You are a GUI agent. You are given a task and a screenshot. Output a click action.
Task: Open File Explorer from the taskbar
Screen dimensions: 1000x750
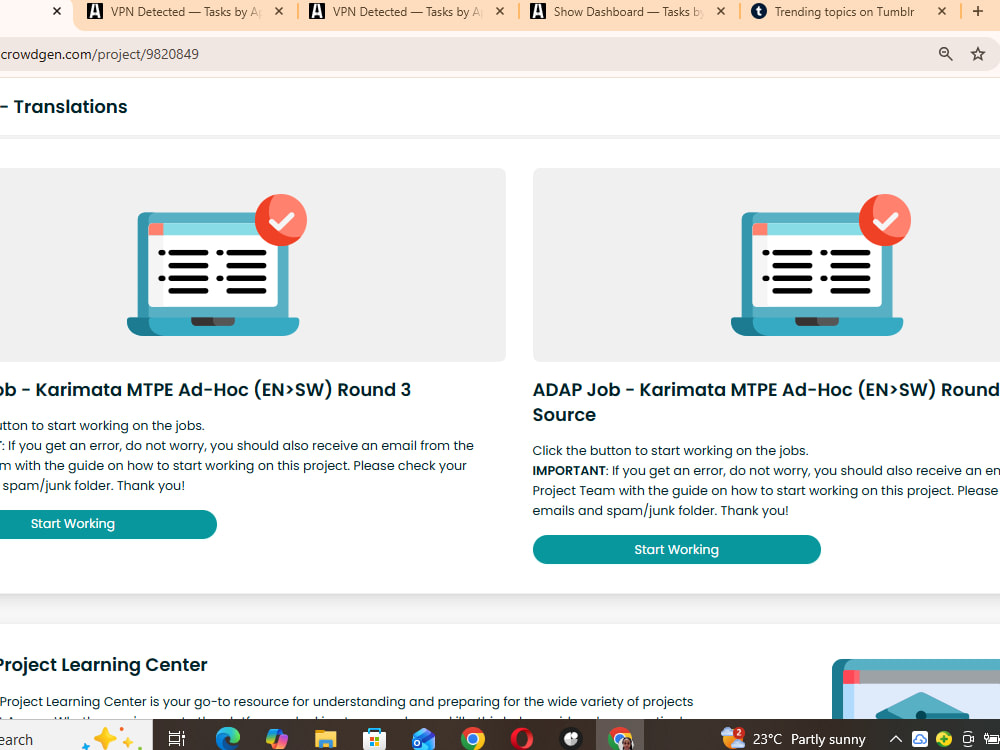pos(326,739)
